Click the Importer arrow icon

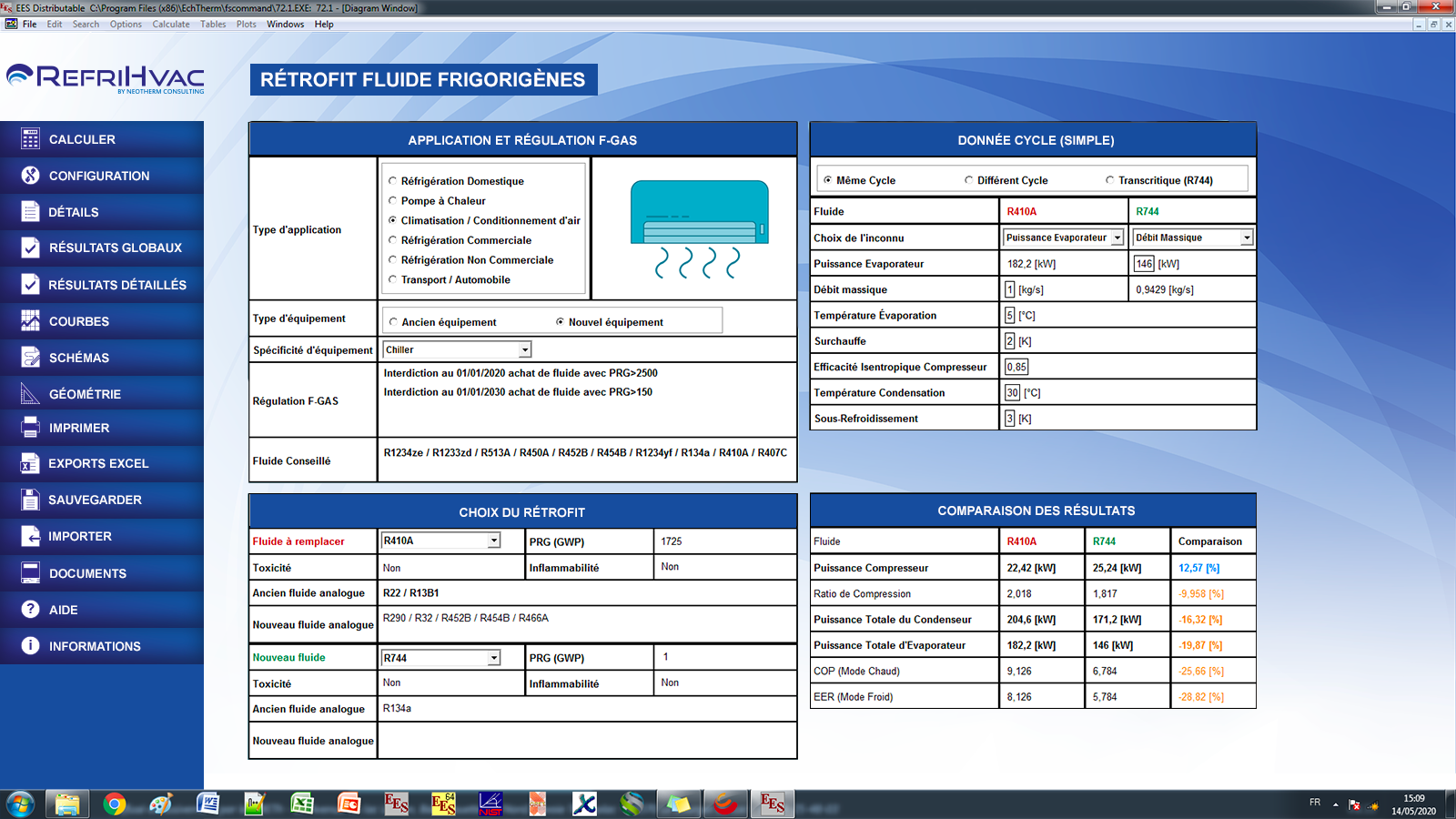pyautogui.click(x=30, y=536)
